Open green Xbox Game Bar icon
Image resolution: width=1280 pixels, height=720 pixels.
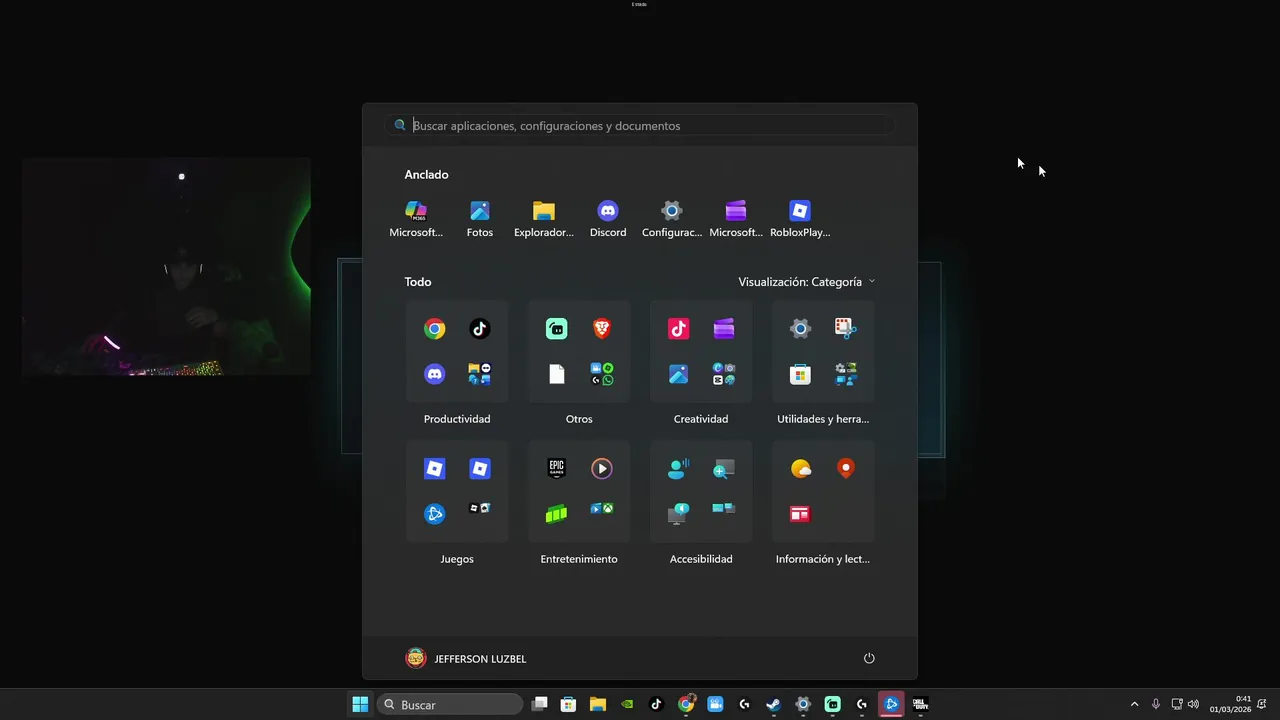(557, 514)
